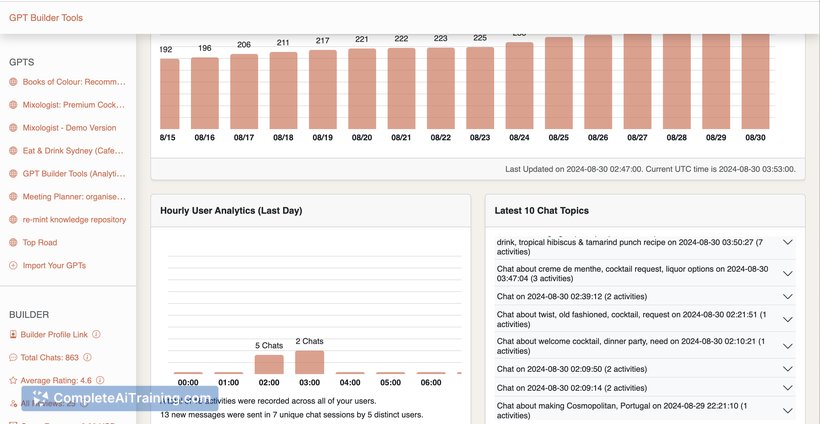Click the BUILDER section header in the sidebar
The image size is (820, 424).
[29, 315]
